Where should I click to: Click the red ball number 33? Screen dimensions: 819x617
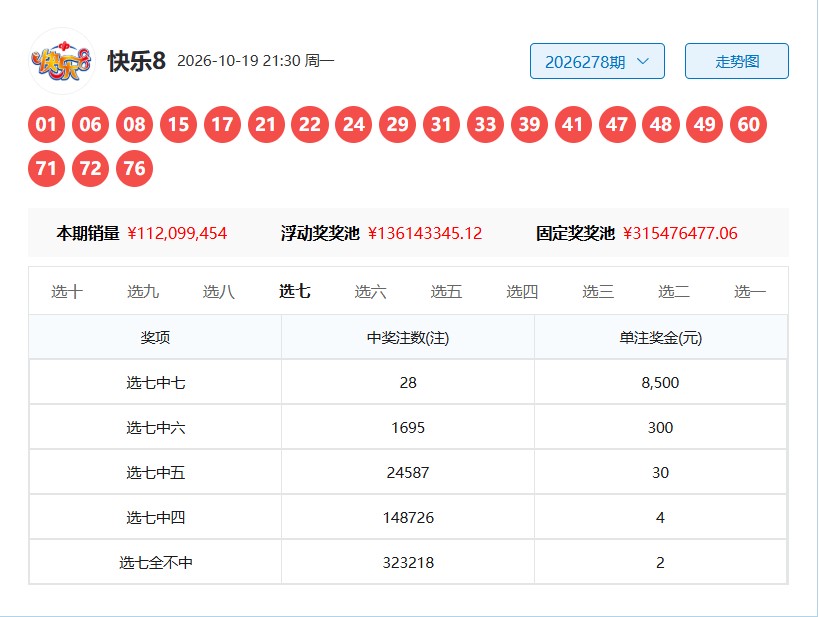(485, 124)
